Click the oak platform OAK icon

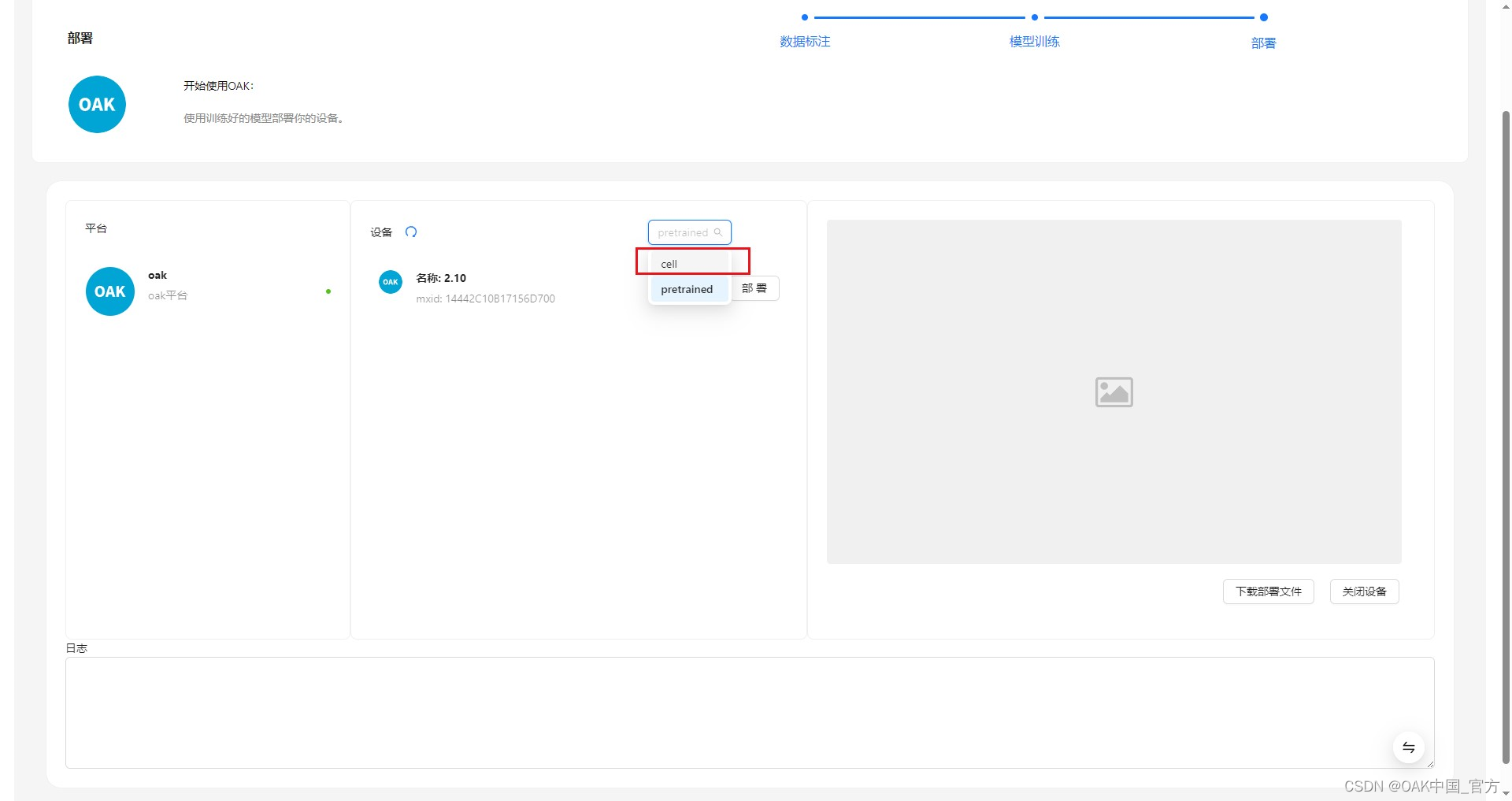(x=109, y=291)
